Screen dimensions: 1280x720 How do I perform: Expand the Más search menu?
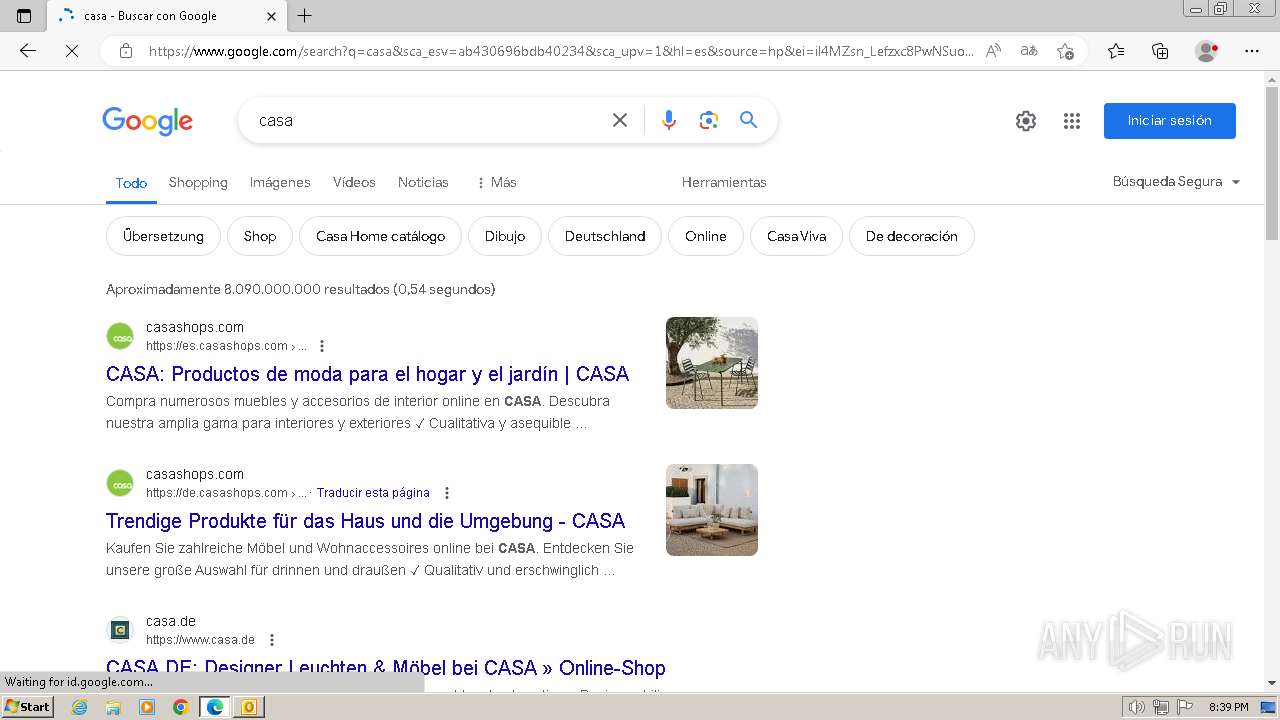[x=496, y=182]
